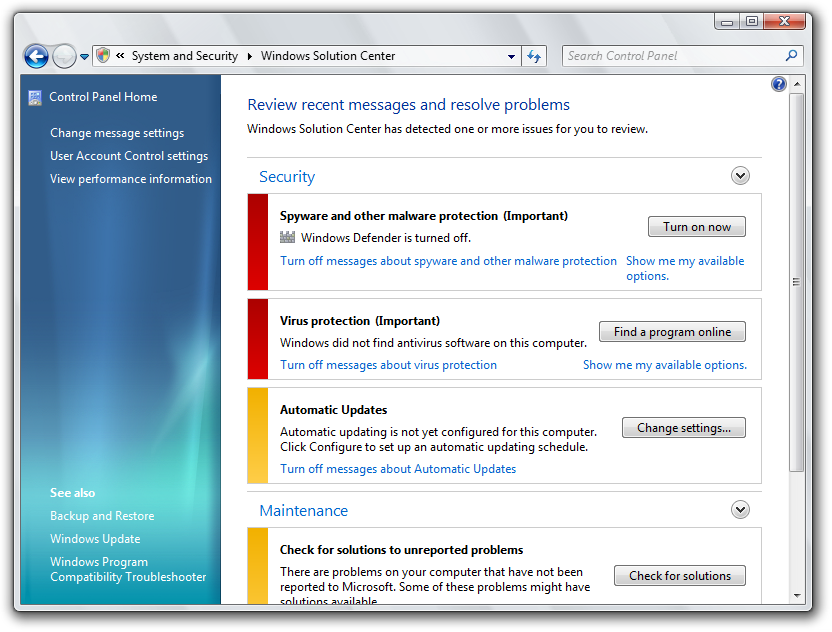Click 'Spyware and other malware protection' title
This screenshot has height=632, width=832.
pyautogui.click(x=423, y=216)
